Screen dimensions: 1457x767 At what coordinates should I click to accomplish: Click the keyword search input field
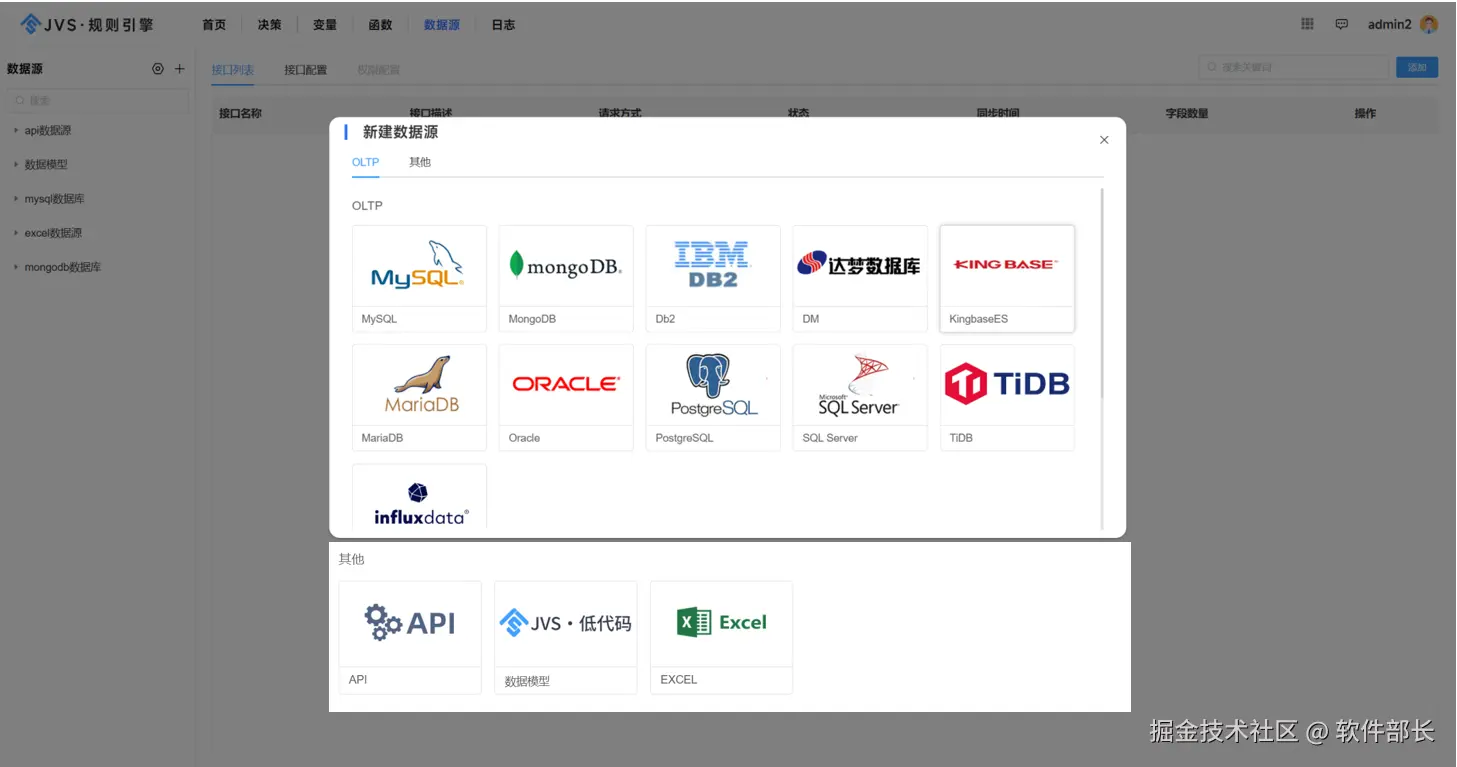(x=1292, y=67)
